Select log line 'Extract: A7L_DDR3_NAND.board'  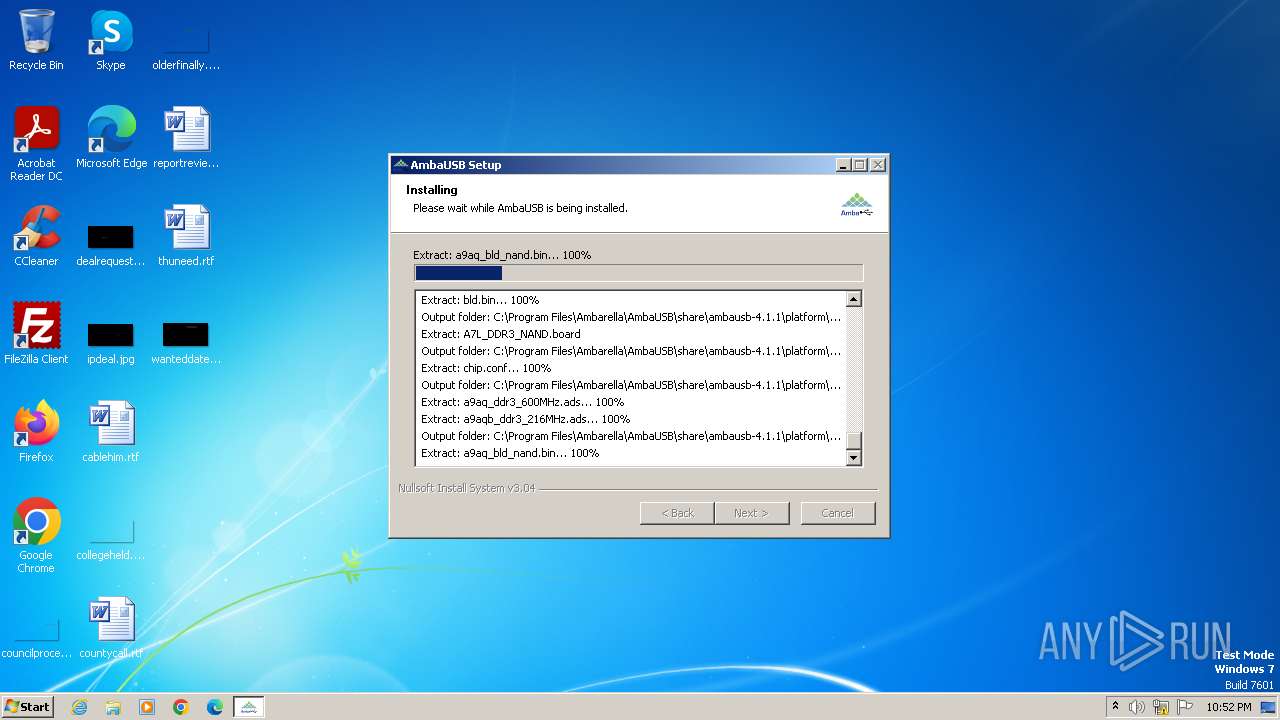click(501, 334)
